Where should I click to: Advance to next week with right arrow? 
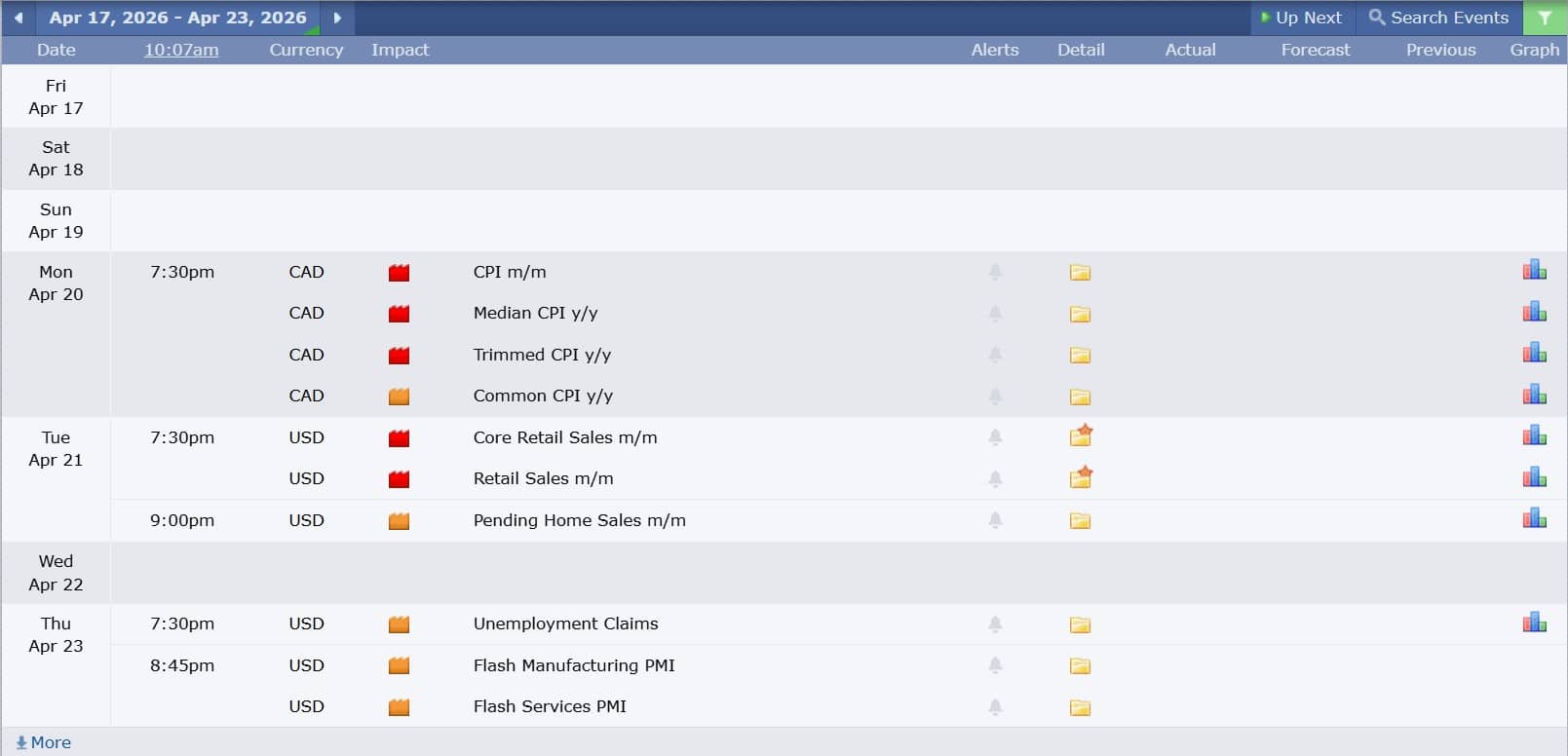point(337,18)
